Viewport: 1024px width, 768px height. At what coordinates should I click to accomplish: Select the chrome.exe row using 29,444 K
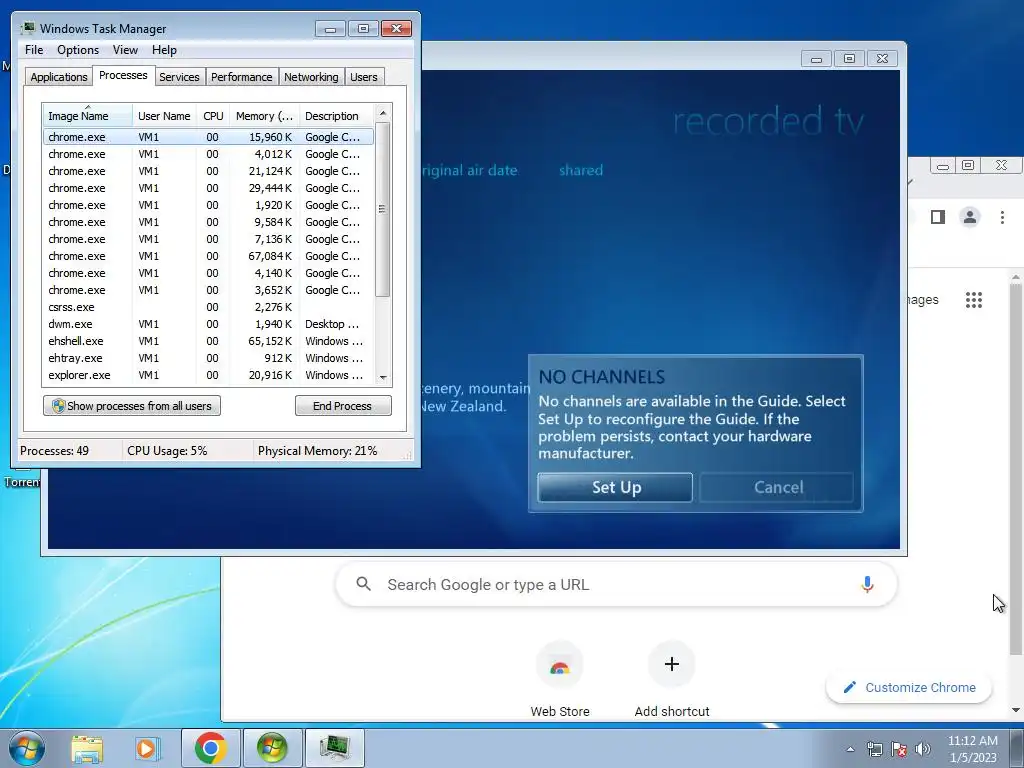click(208, 188)
